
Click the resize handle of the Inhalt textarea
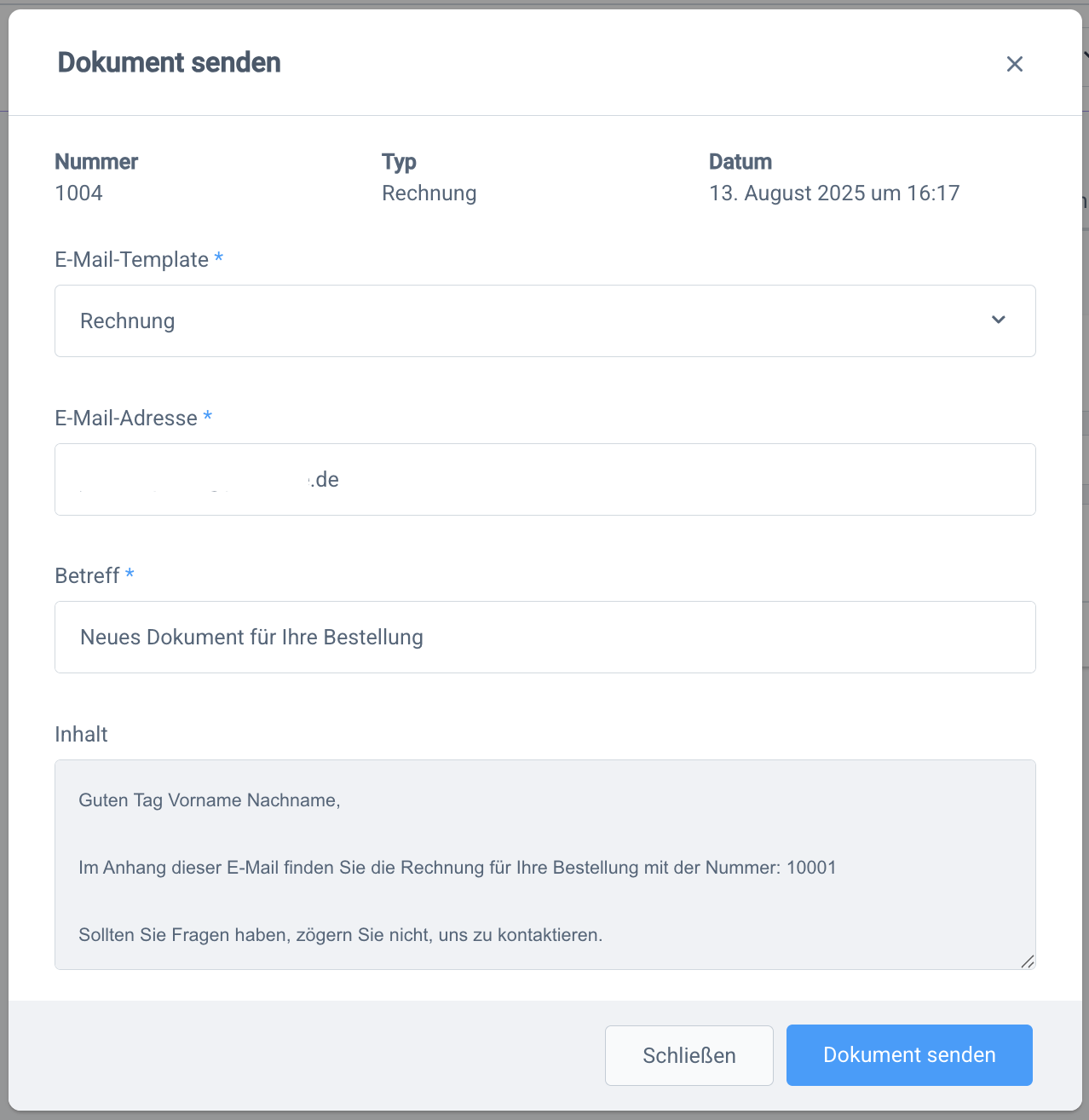coord(1028,961)
